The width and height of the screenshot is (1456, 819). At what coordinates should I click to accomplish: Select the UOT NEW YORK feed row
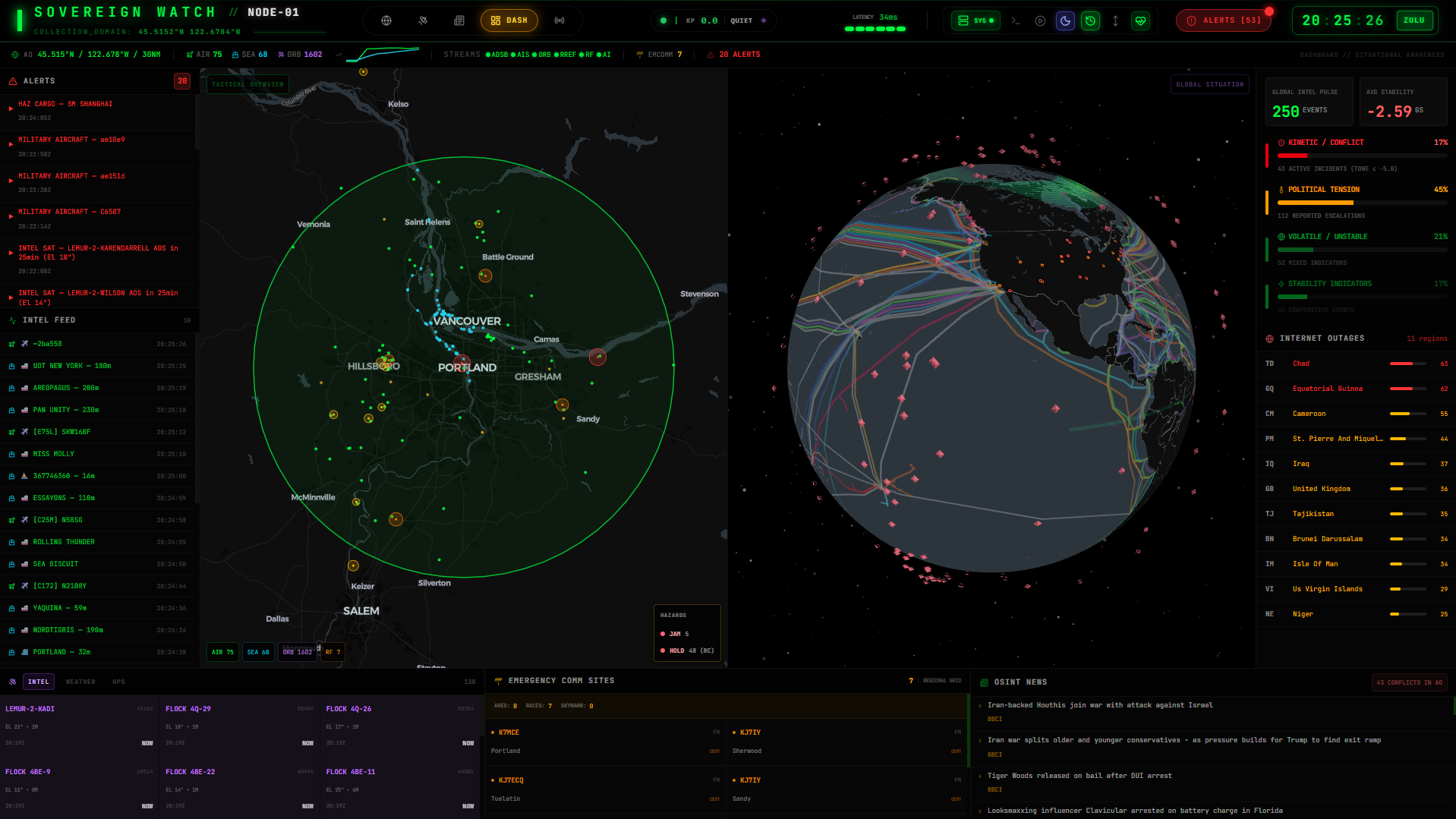[99, 366]
